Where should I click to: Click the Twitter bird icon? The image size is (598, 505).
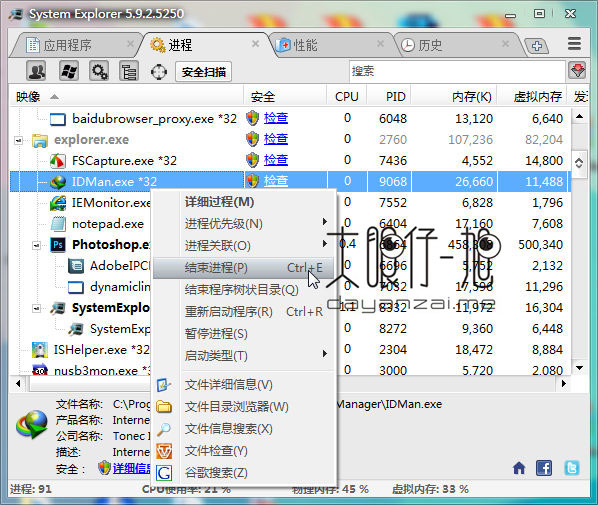(572, 467)
